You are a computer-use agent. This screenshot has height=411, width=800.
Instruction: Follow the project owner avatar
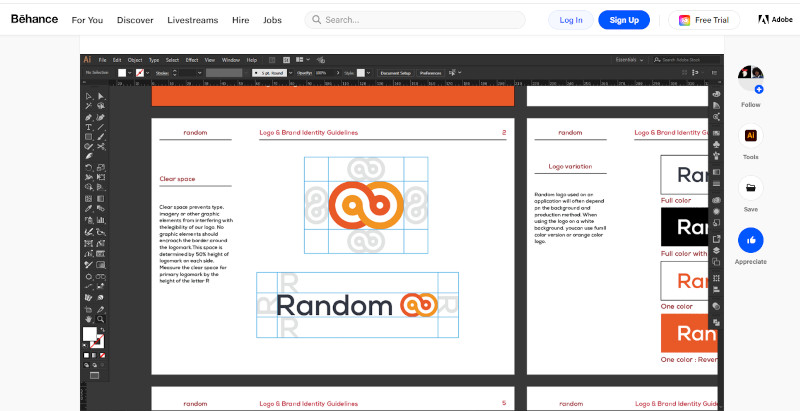[x=751, y=79]
